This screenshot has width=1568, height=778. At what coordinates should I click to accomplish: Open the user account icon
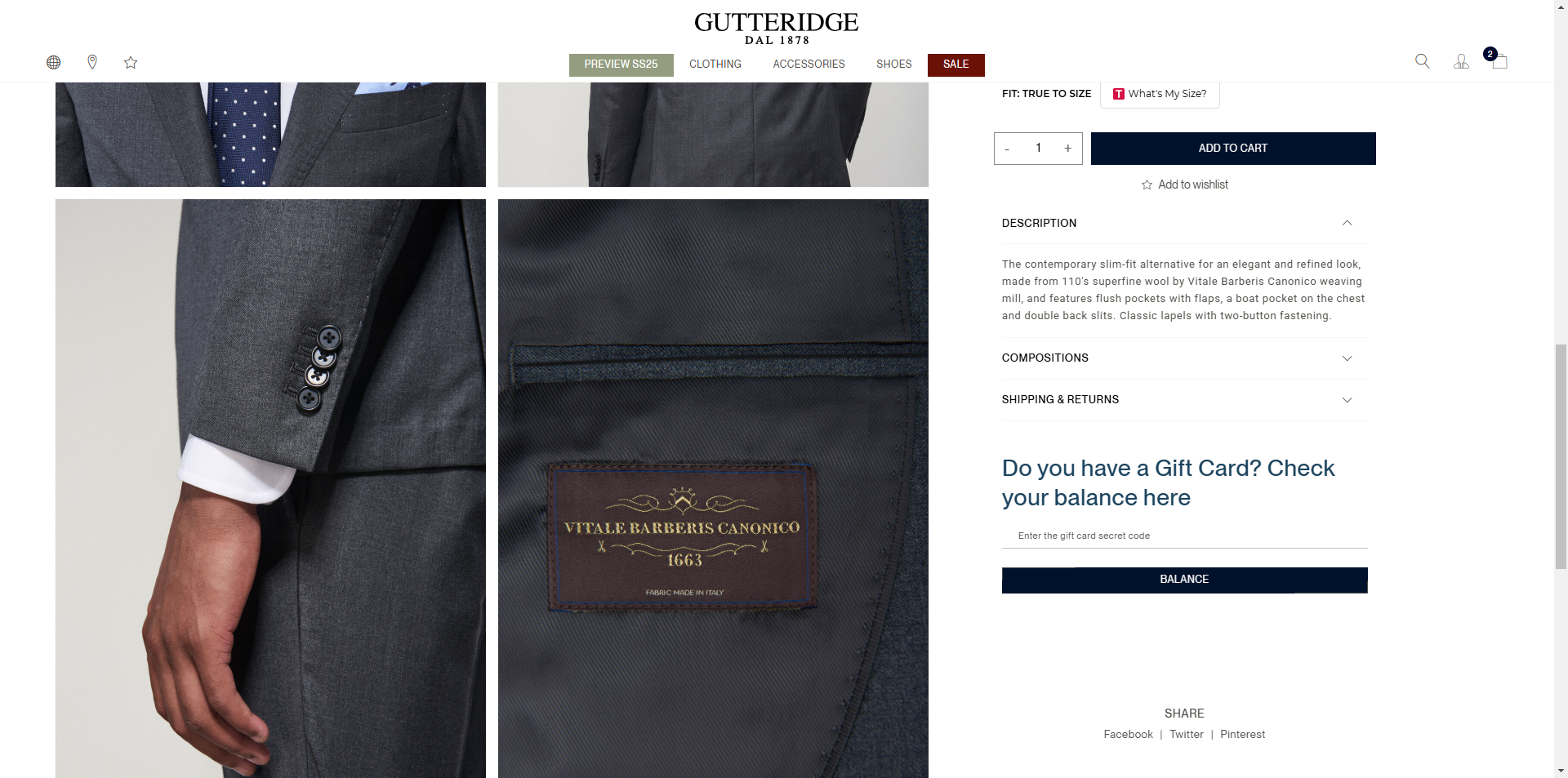click(x=1461, y=61)
